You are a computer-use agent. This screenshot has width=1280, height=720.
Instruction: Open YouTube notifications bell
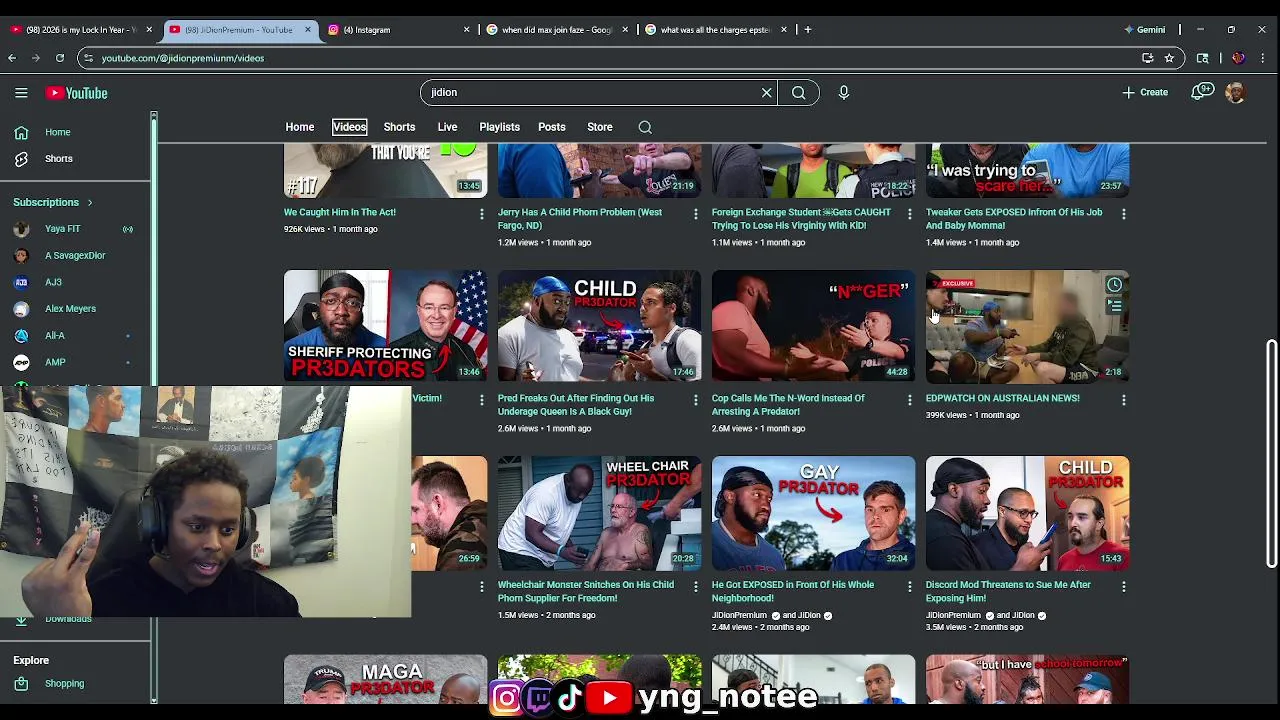click(x=1201, y=92)
